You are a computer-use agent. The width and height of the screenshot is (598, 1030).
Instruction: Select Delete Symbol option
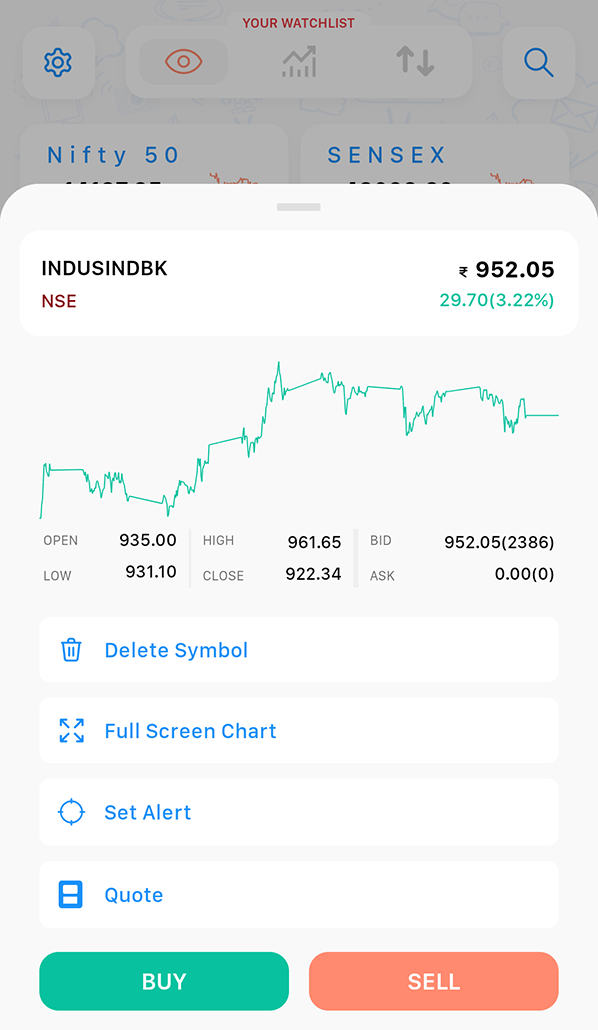pos(299,650)
